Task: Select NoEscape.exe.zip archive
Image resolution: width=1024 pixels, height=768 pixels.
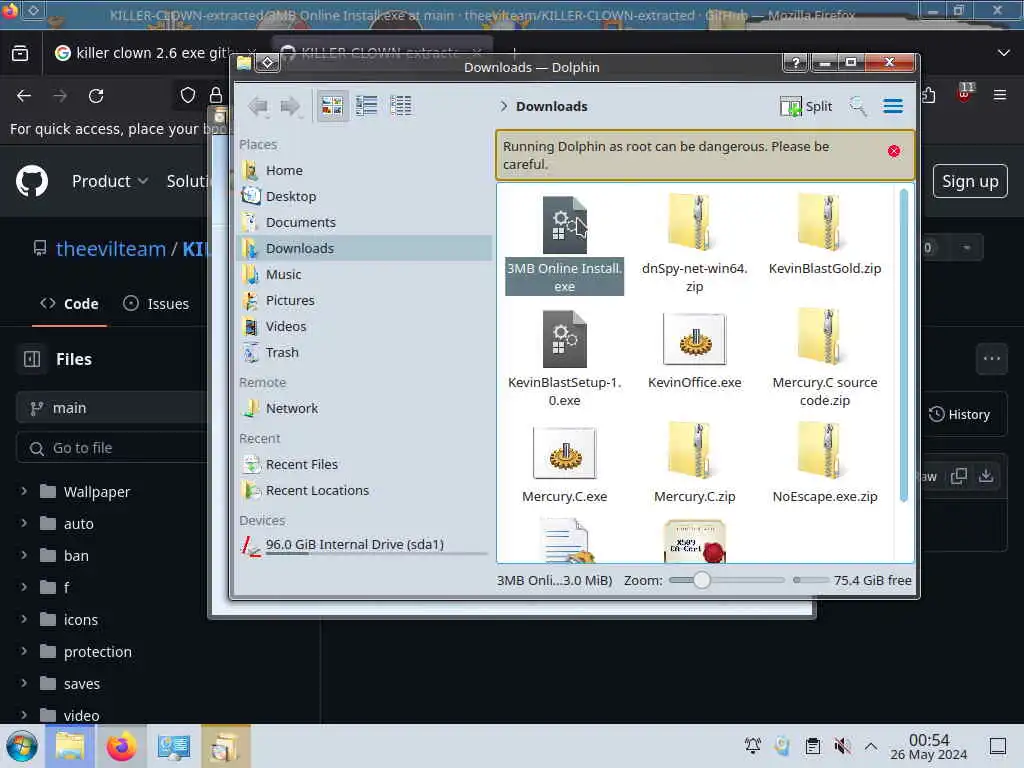Action: tap(825, 464)
